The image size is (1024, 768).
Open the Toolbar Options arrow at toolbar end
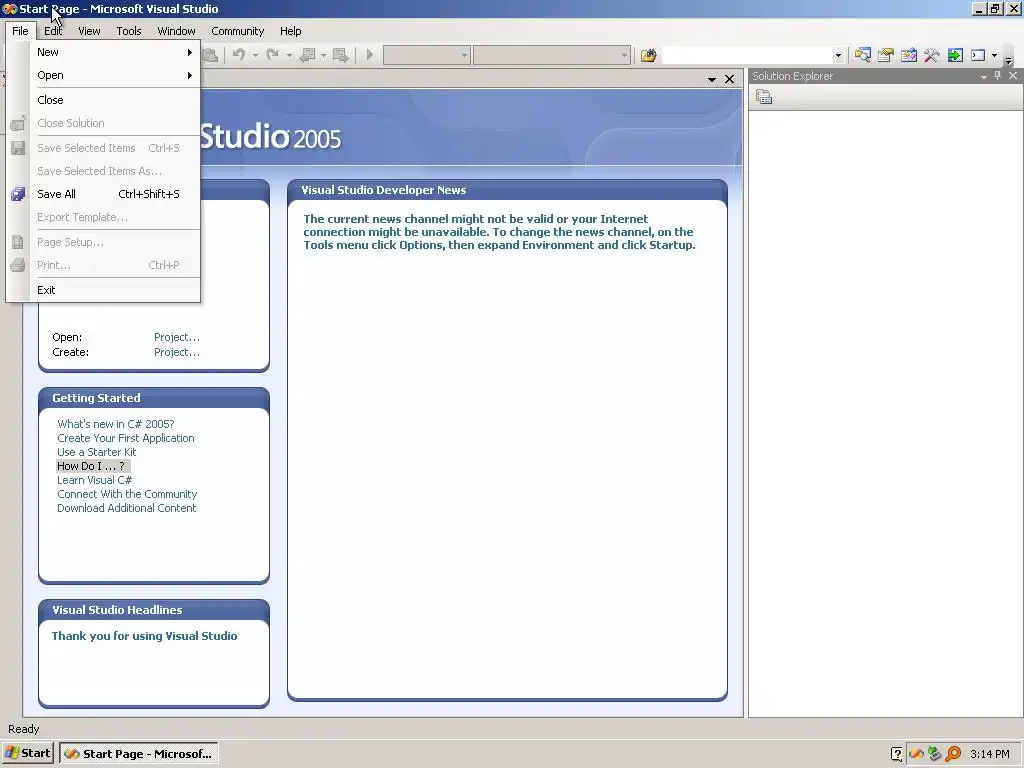click(x=1009, y=60)
